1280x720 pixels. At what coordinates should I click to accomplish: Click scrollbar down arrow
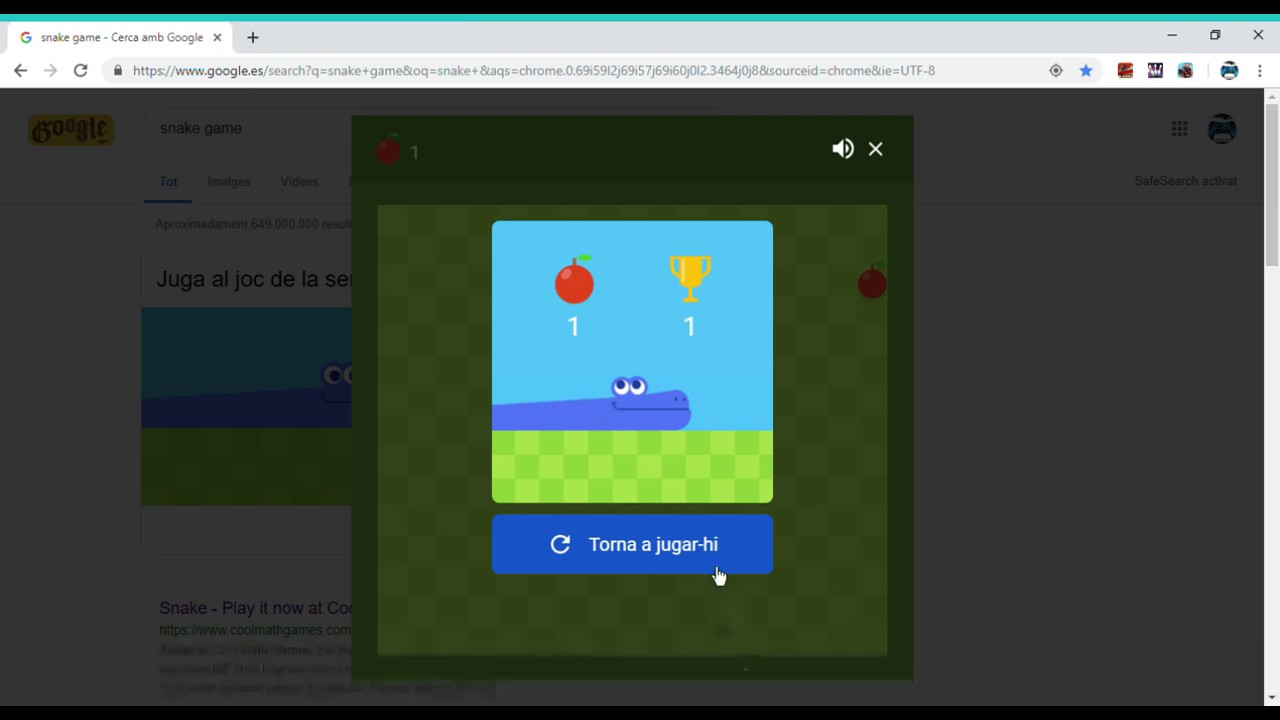(x=1272, y=697)
